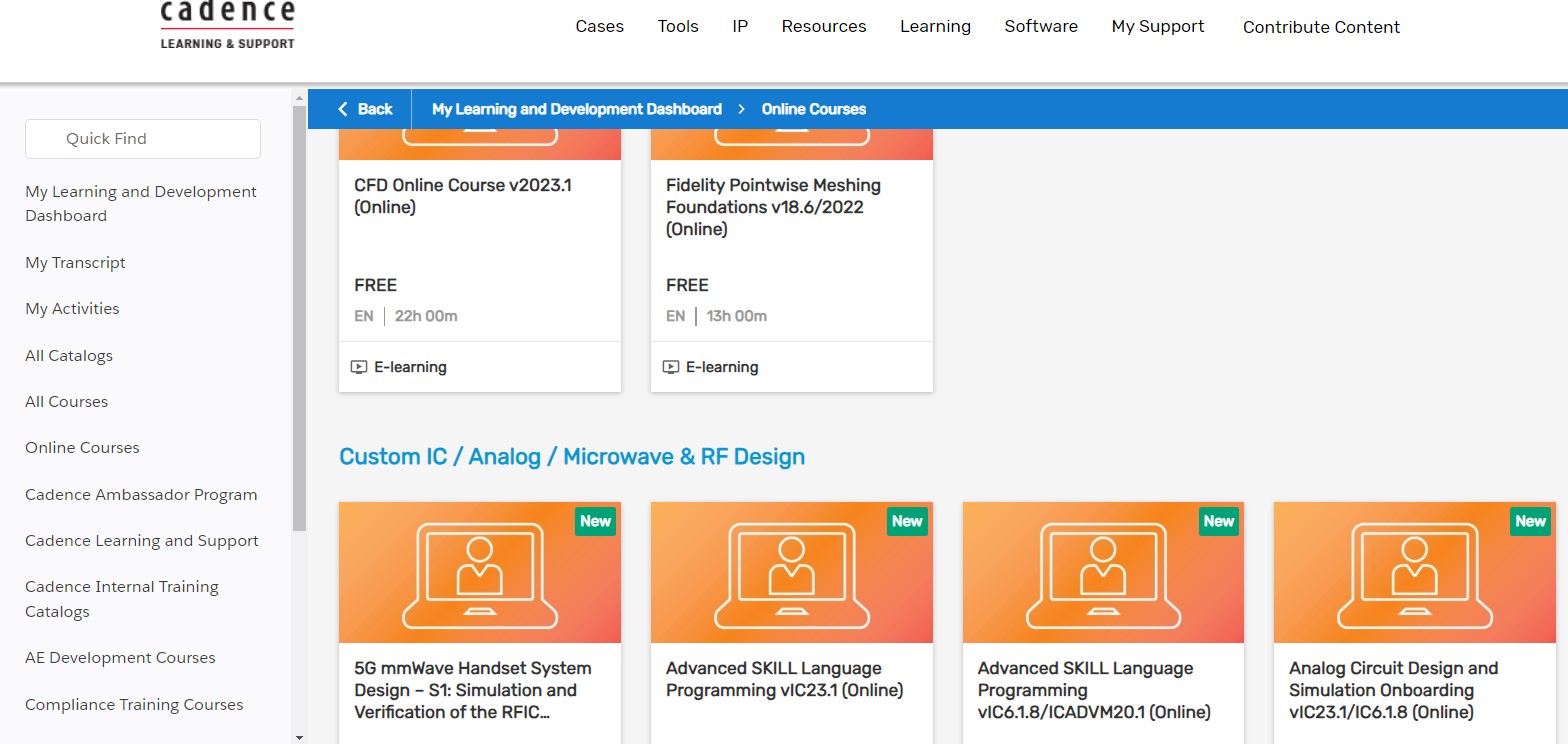Click the New badge on 5G mmWave card

[595, 521]
